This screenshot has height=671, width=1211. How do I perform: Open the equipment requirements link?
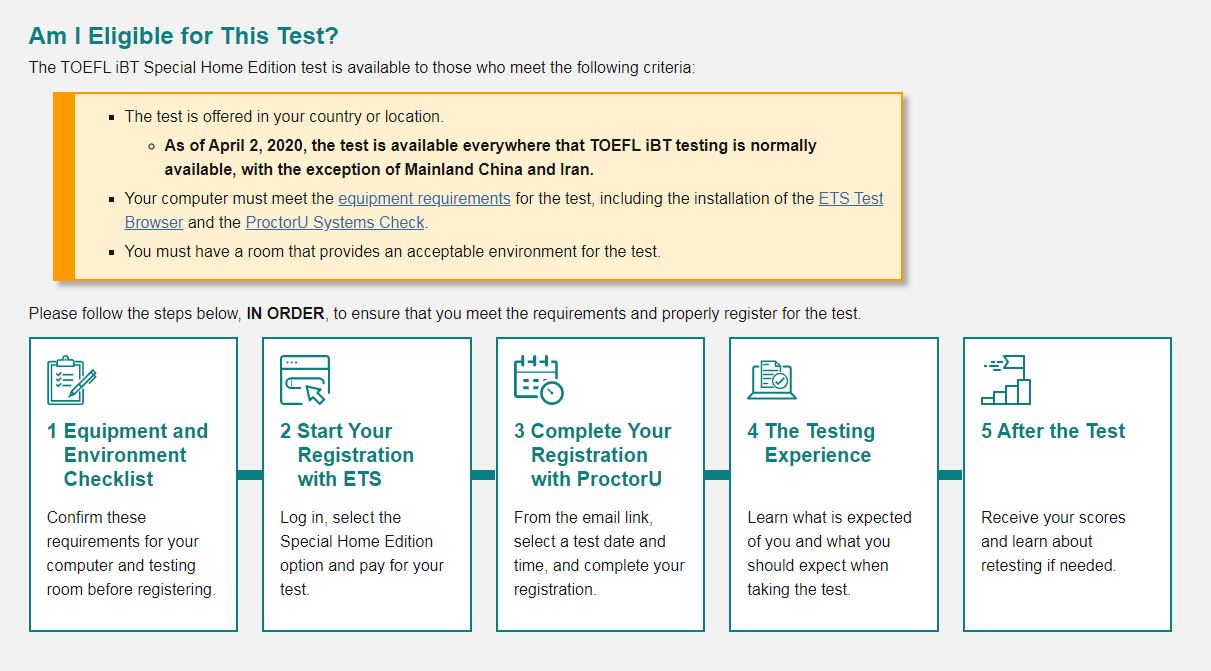tap(424, 198)
